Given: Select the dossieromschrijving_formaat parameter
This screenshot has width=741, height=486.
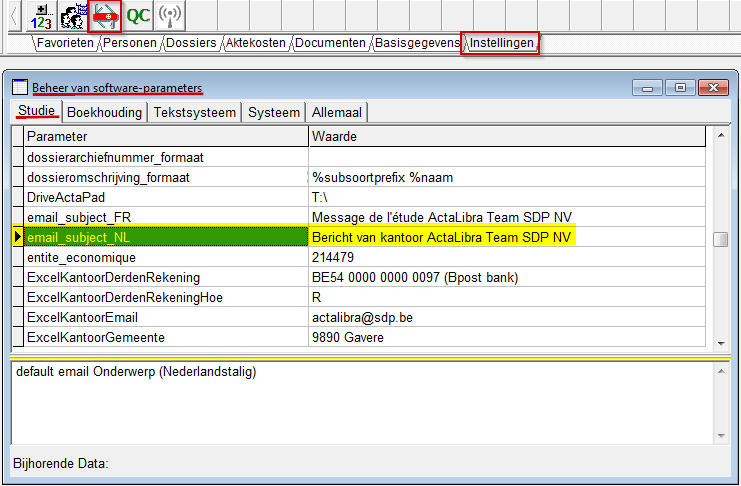Looking at the screenshot, I should [x=166, y=177].
